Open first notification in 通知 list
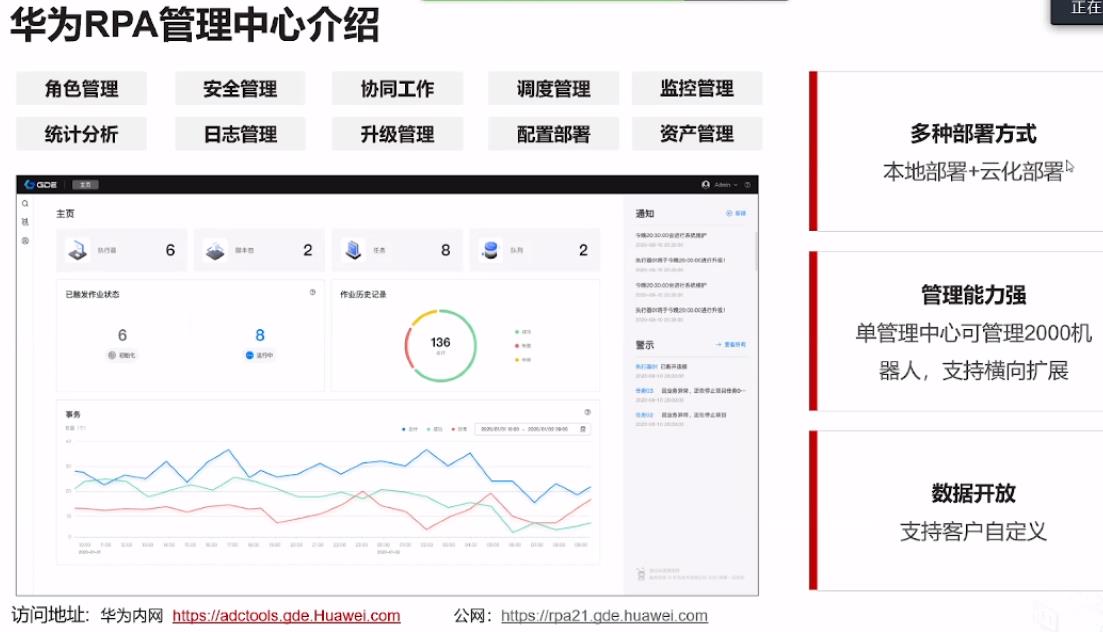The height and width of the screenshot is (632, 1103). click(x=671, y=239)
